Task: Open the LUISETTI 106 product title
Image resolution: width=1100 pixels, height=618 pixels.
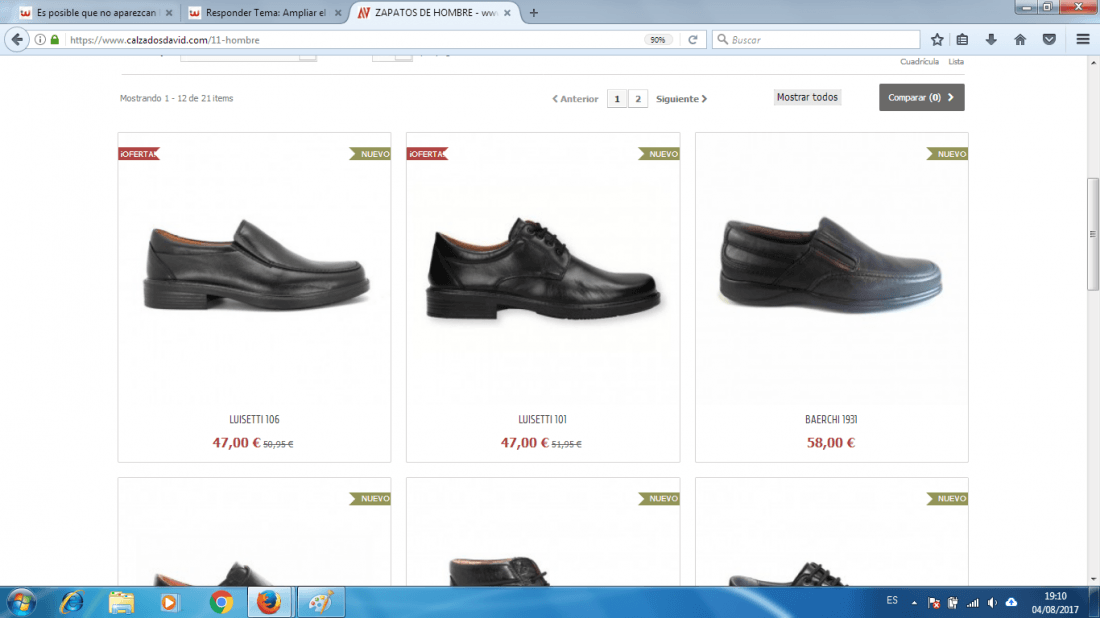Action: [x=254, y=419]
